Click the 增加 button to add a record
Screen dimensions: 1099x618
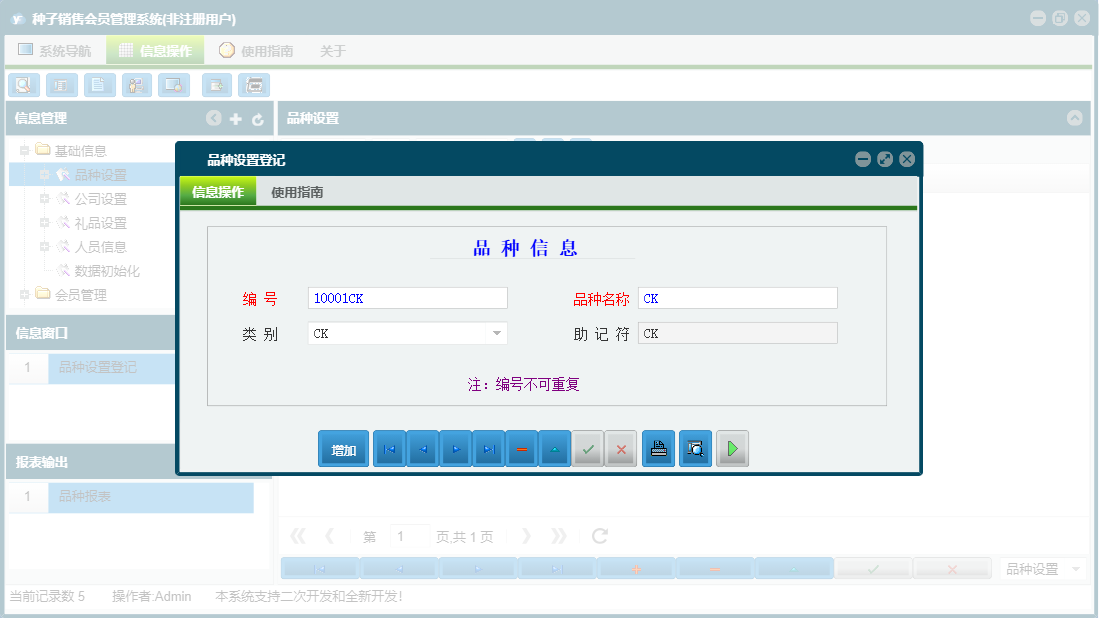point(343,448)
